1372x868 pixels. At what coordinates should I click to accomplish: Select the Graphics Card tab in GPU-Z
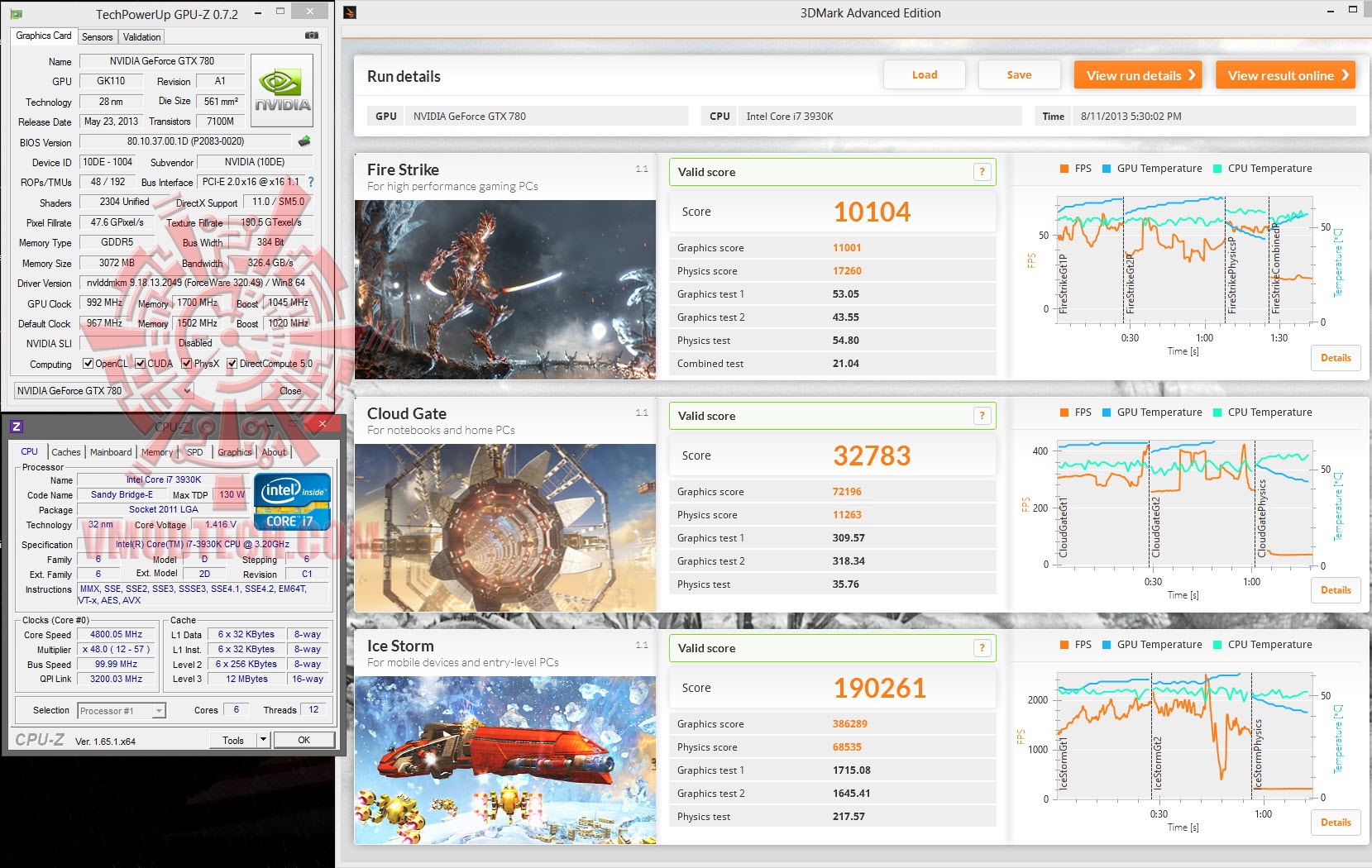44,36
